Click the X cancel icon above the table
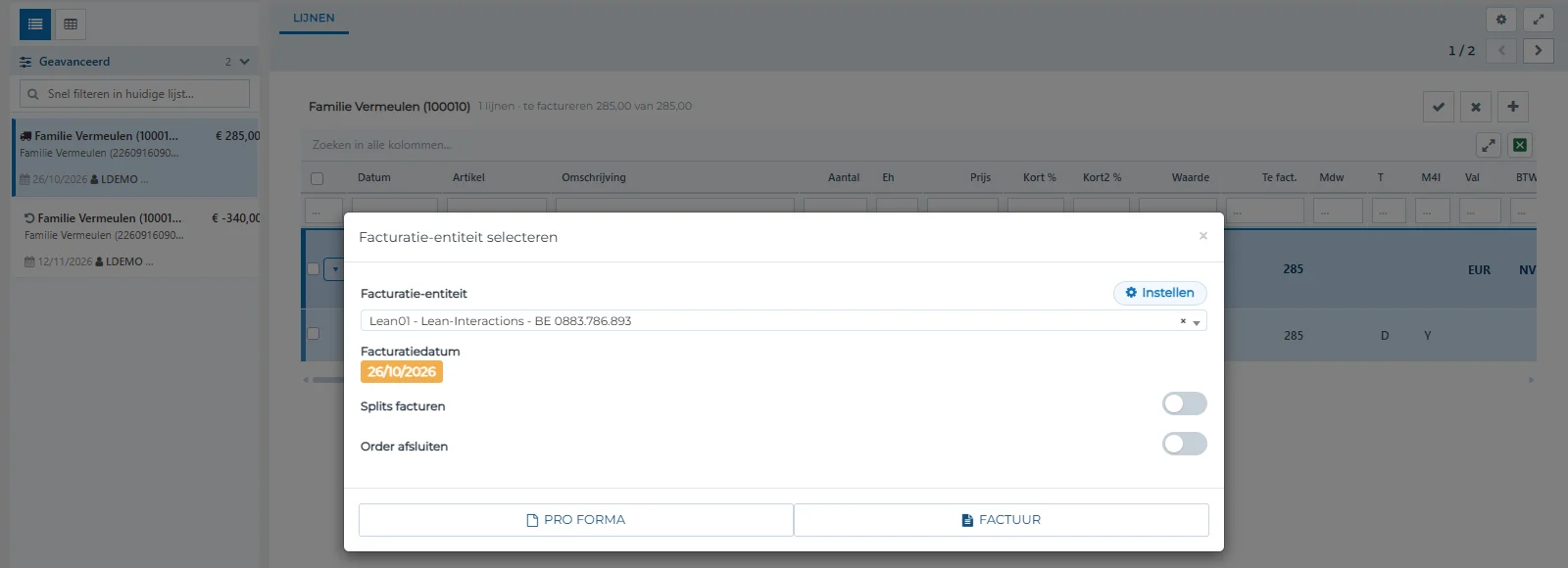 (1476, 107)
